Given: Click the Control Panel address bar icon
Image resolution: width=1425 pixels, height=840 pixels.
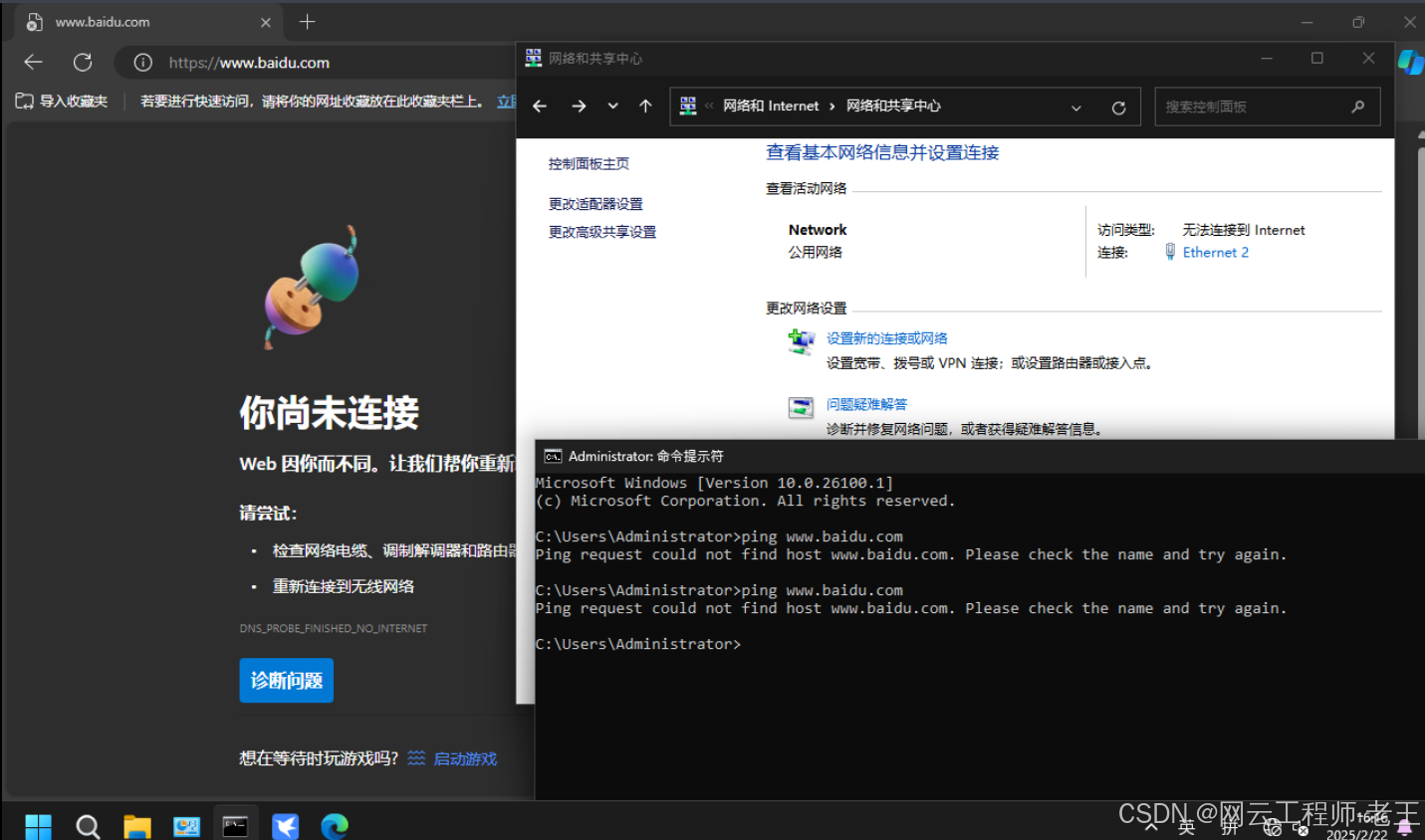Looking at the screenshot, I should click(x=688, y=105).
